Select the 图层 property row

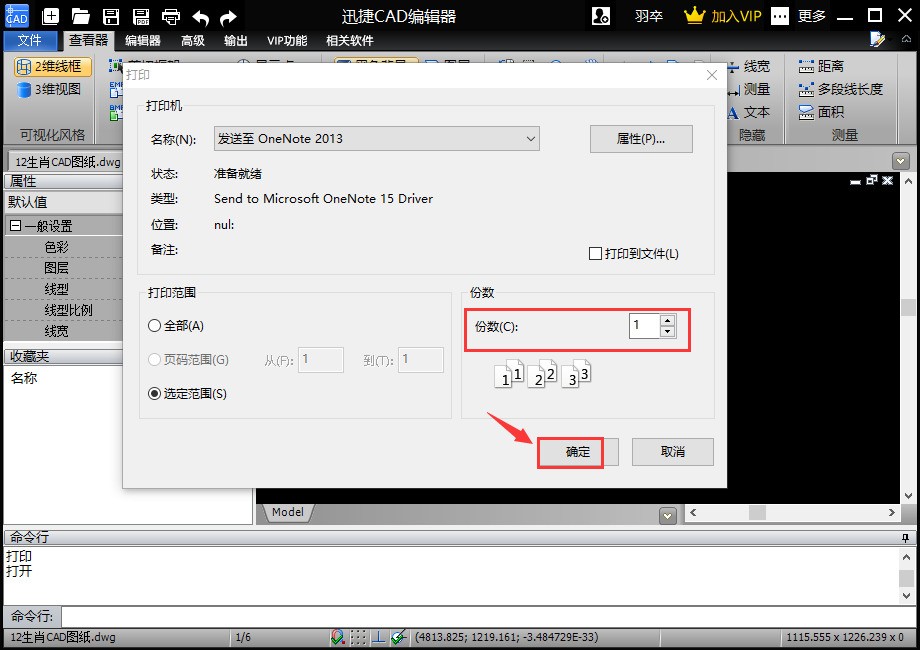pos(63,268)
